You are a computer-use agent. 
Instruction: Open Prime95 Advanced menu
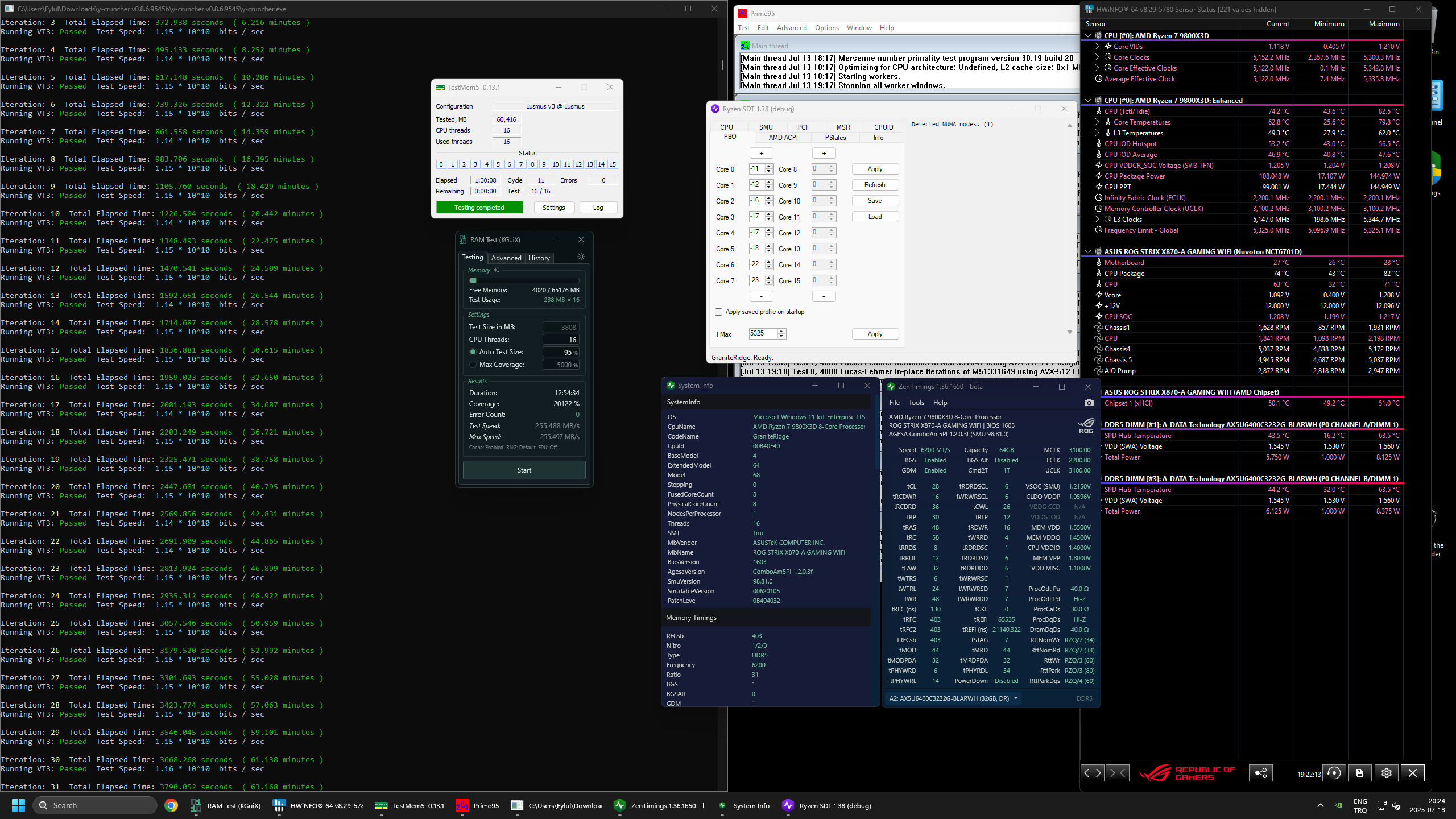point(792,28)
